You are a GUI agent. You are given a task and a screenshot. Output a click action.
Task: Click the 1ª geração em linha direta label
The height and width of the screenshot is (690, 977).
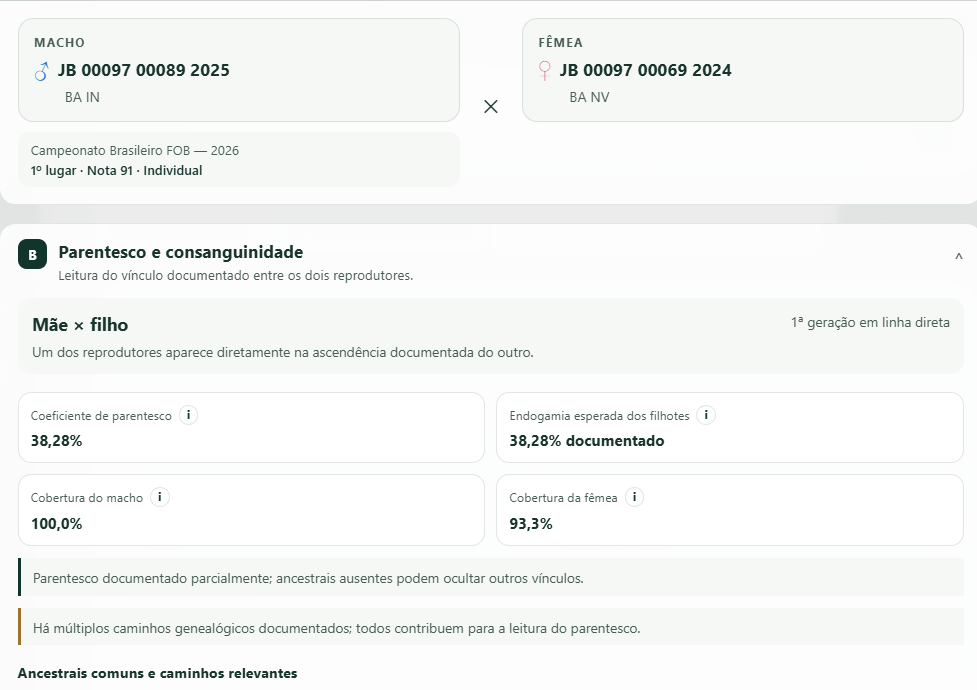tap(870, 323)
